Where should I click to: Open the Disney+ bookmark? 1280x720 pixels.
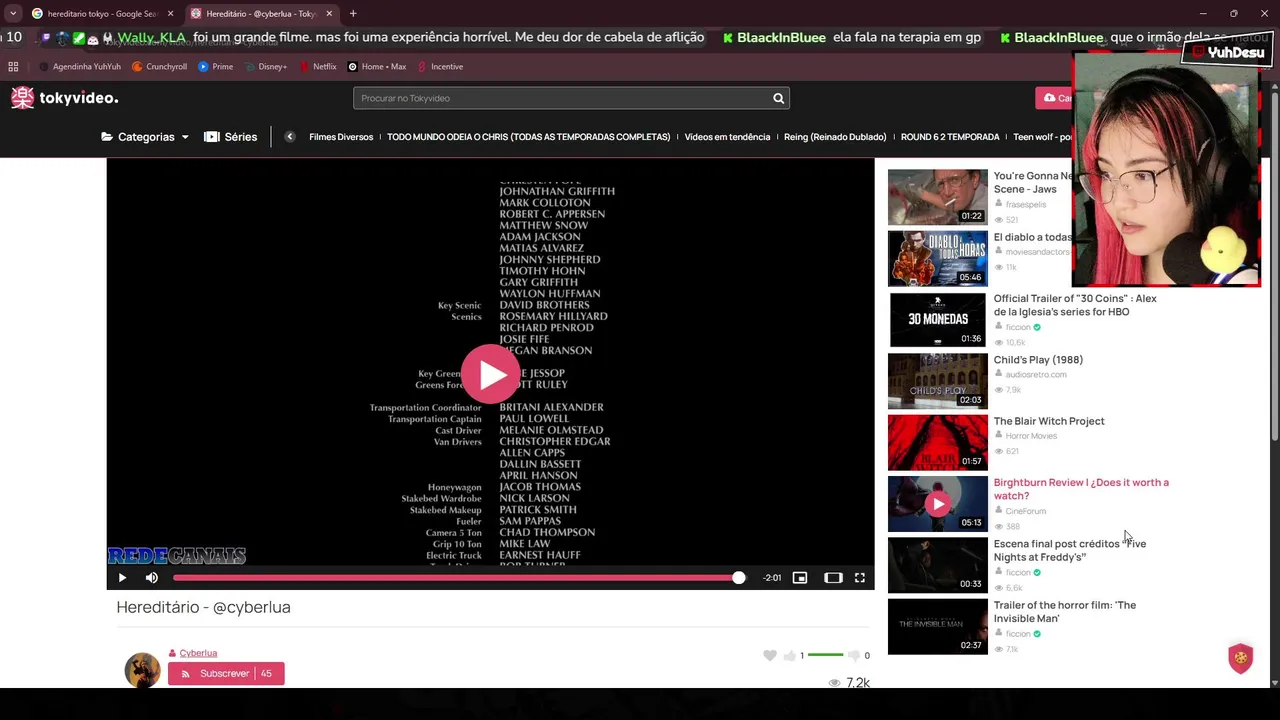(265, 67)
